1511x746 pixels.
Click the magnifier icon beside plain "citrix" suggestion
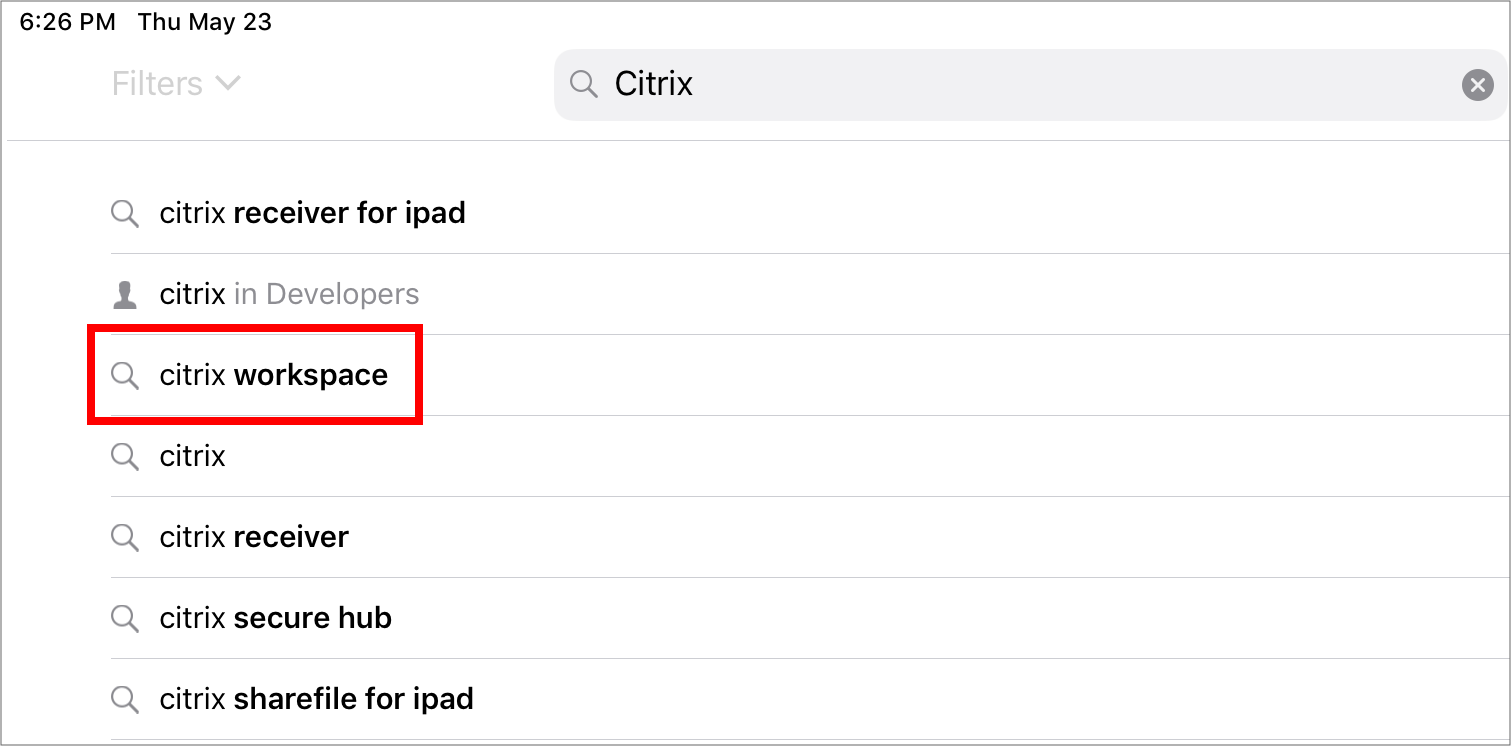(x=125, y=456)
